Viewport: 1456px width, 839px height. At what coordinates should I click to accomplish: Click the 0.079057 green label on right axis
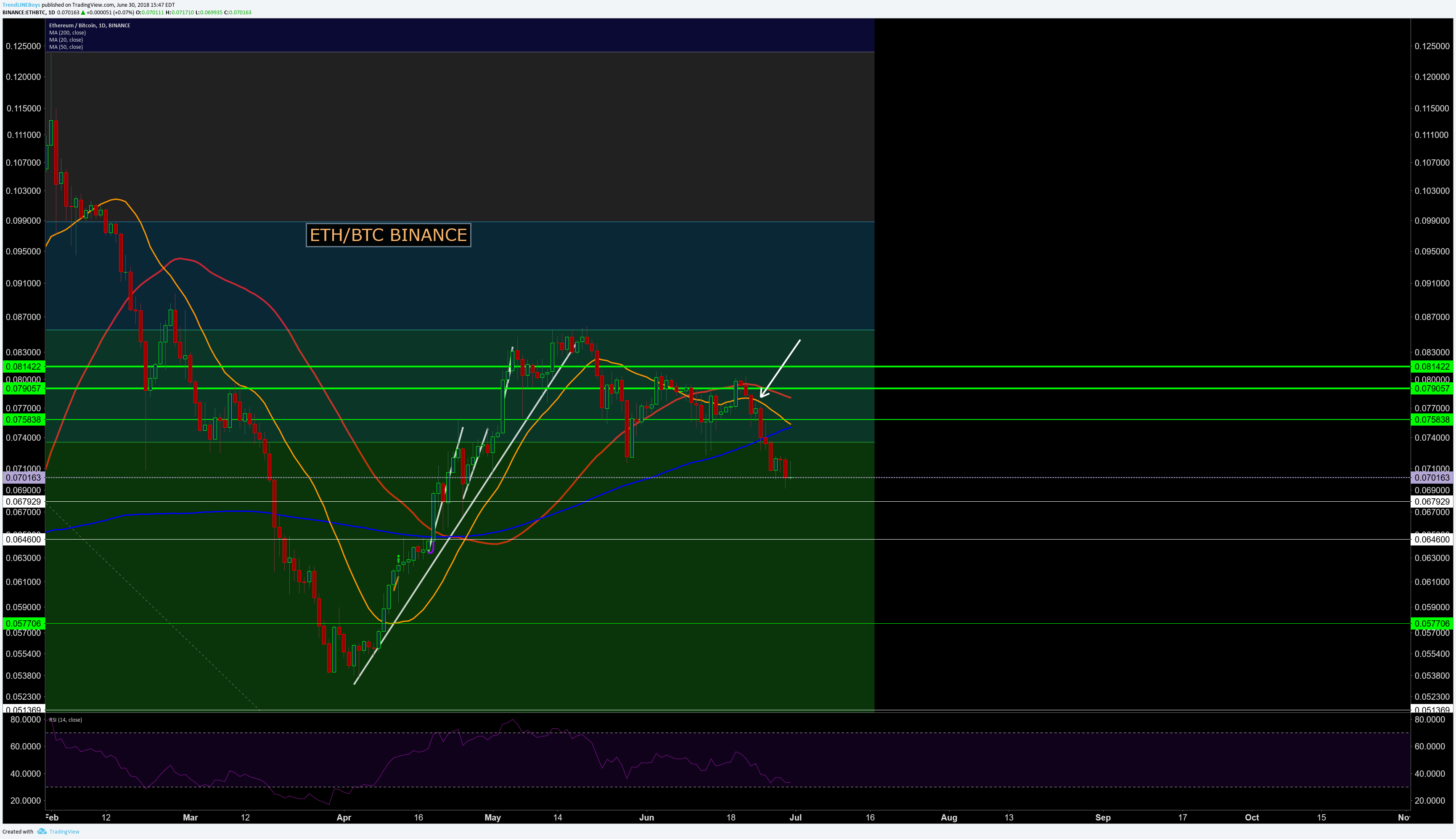pos(1432,389)
